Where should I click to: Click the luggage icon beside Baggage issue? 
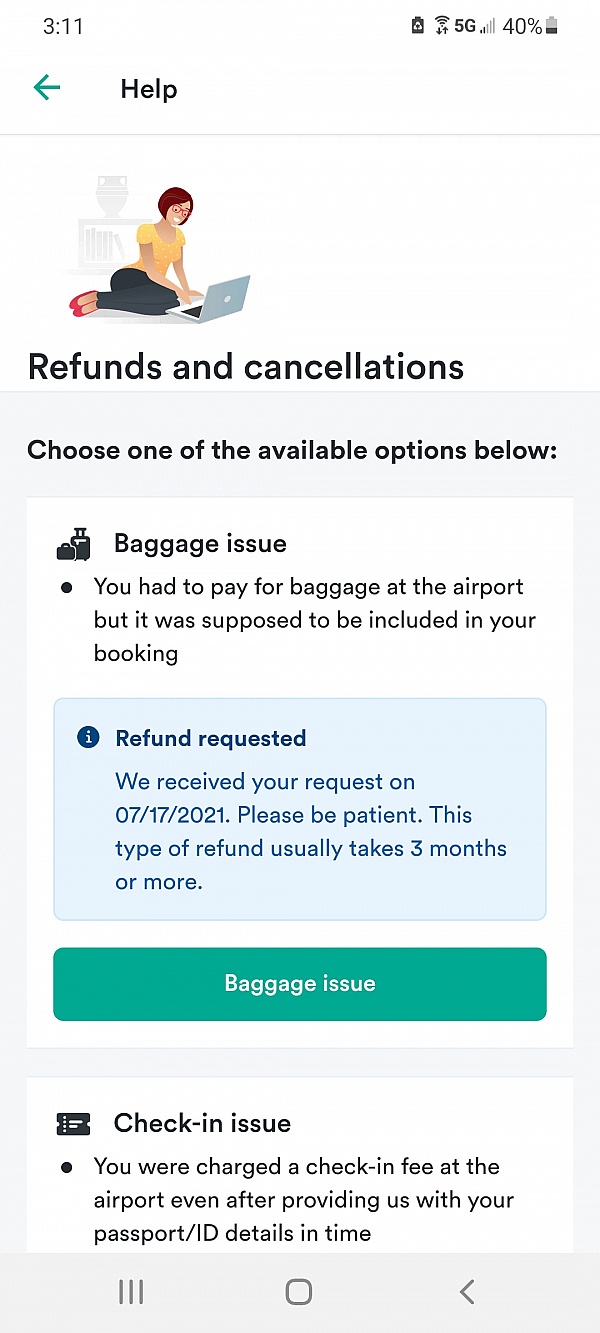74,544
